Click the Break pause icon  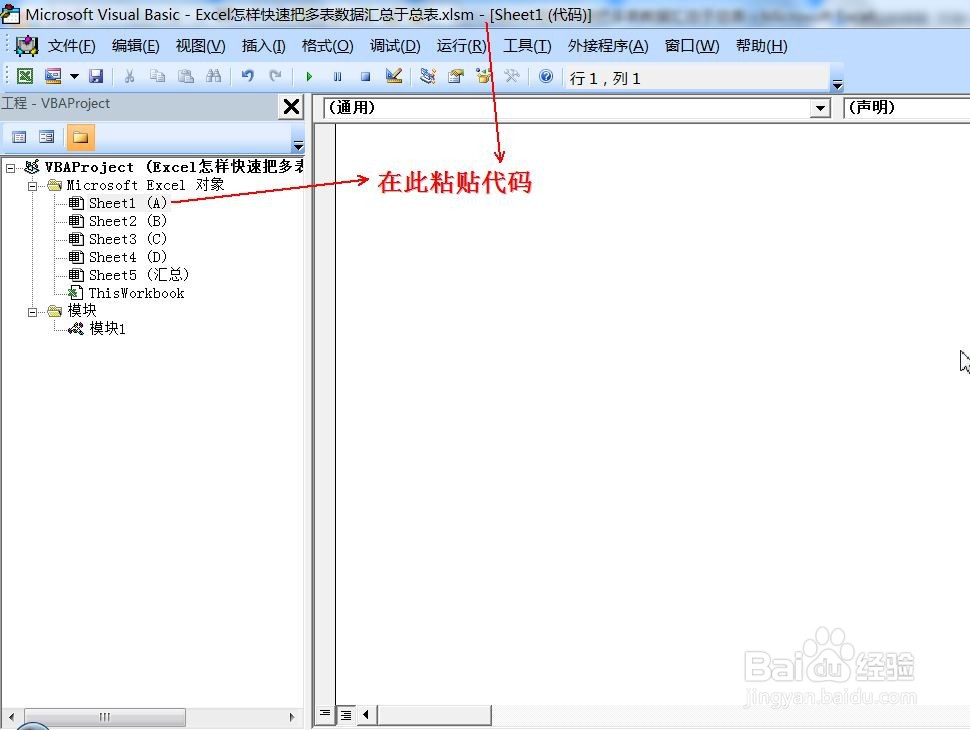pyautogui.click(x=337, y=77)
